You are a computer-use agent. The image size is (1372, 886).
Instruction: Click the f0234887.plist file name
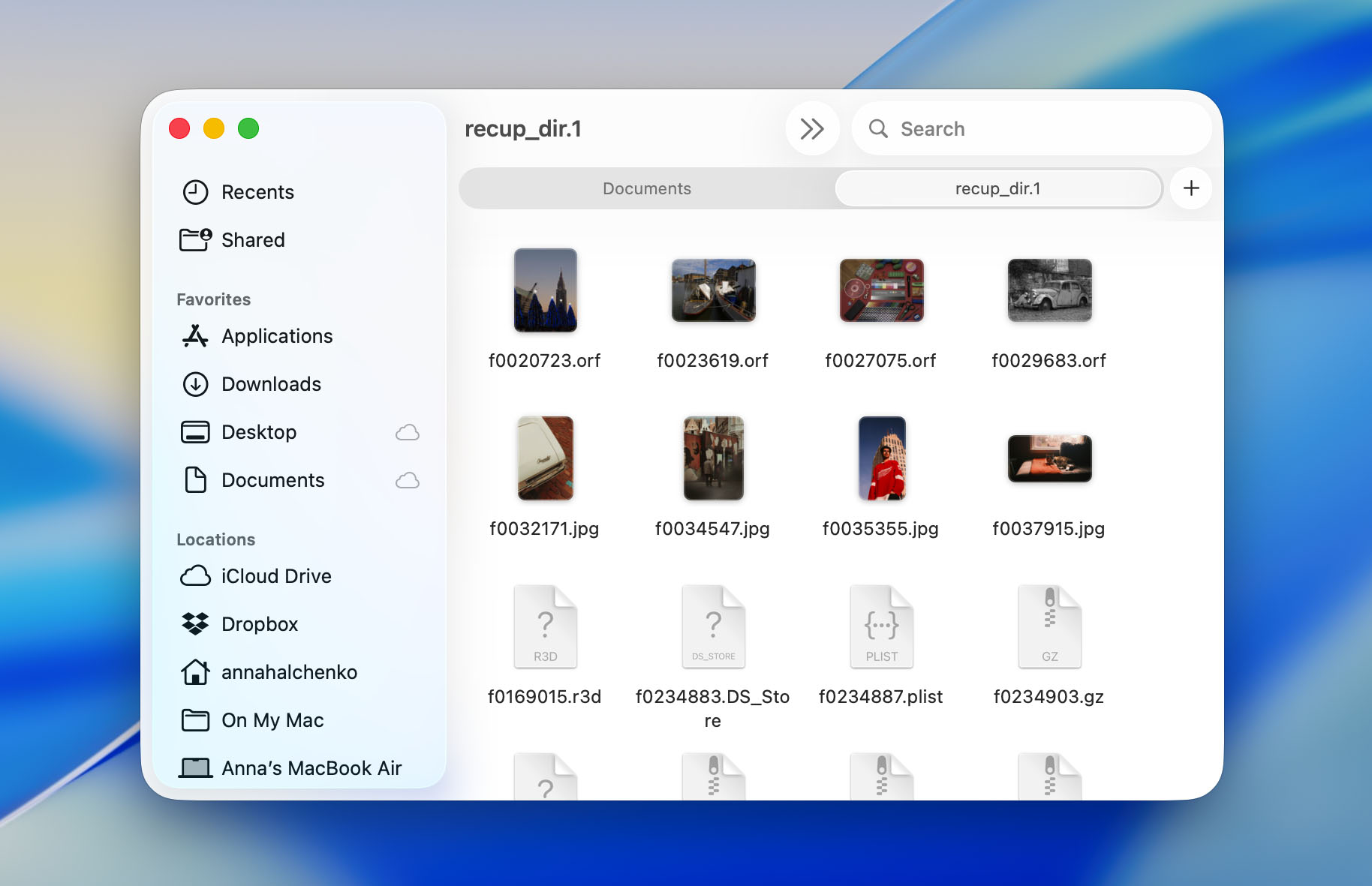(881, 697)
